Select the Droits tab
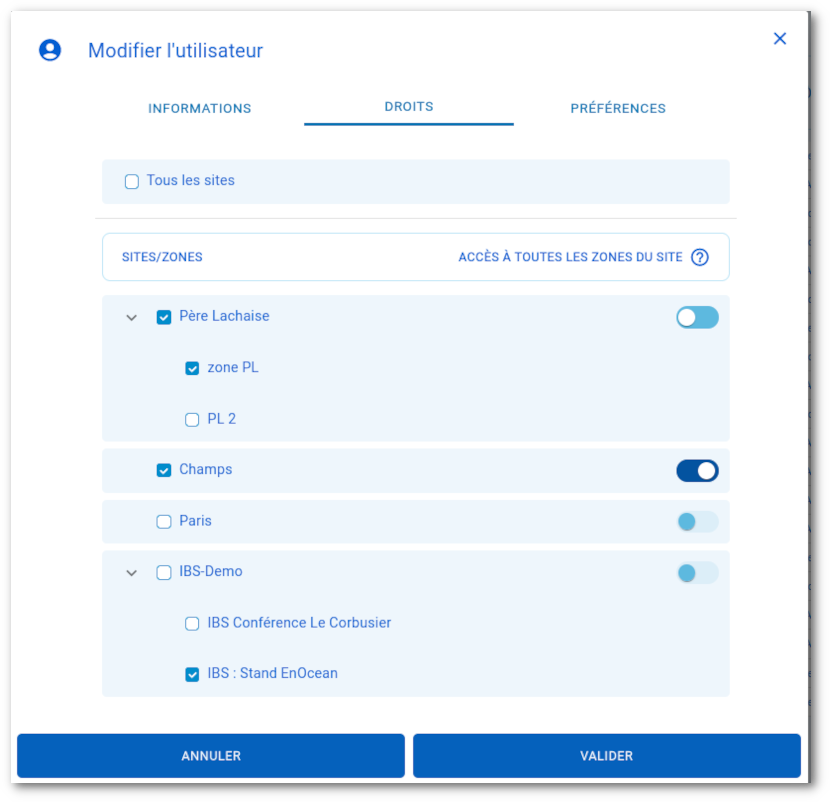The image size is (830, 802). tap(409, 106)
